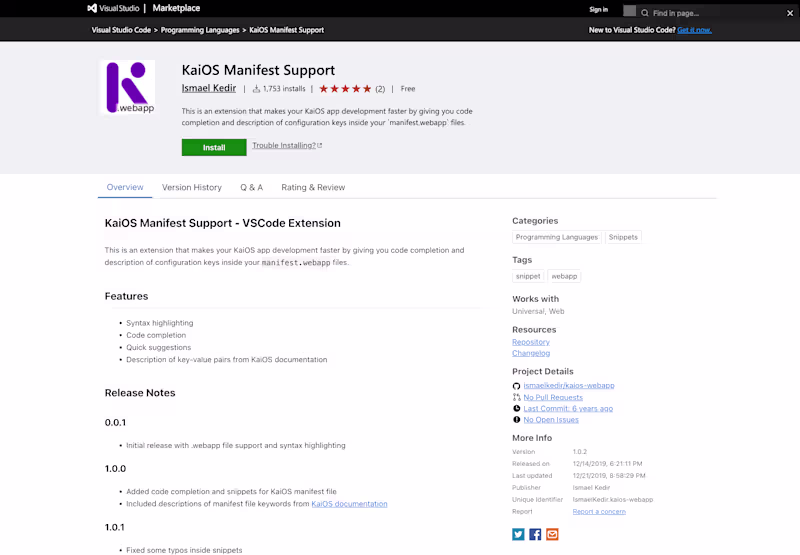Open the Trouble Installing? link
800x555 pixels.
click(x=287, y=145)
